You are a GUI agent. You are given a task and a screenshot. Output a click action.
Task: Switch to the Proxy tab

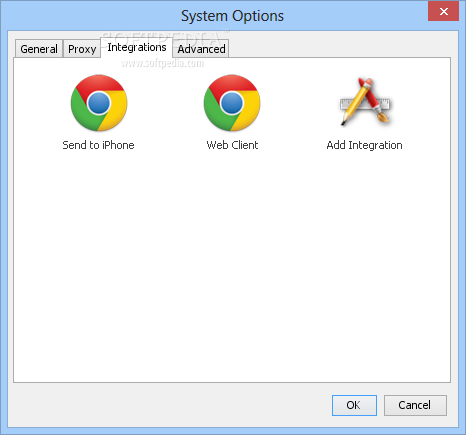coord(82,49)
